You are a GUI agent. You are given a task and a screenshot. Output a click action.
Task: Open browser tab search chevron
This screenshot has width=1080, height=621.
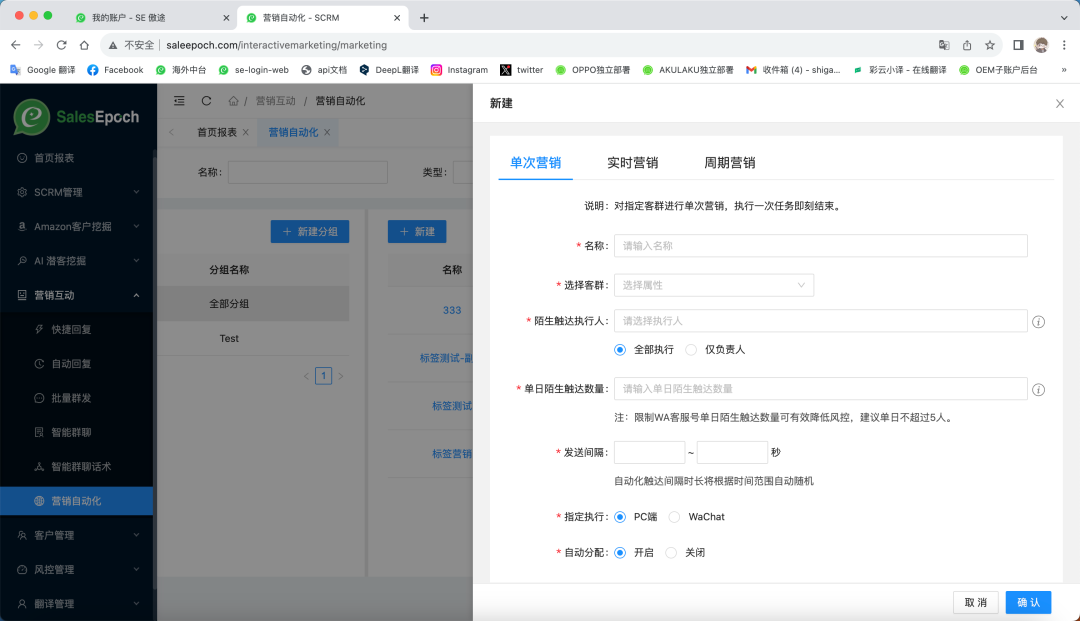pos(1064,18)
